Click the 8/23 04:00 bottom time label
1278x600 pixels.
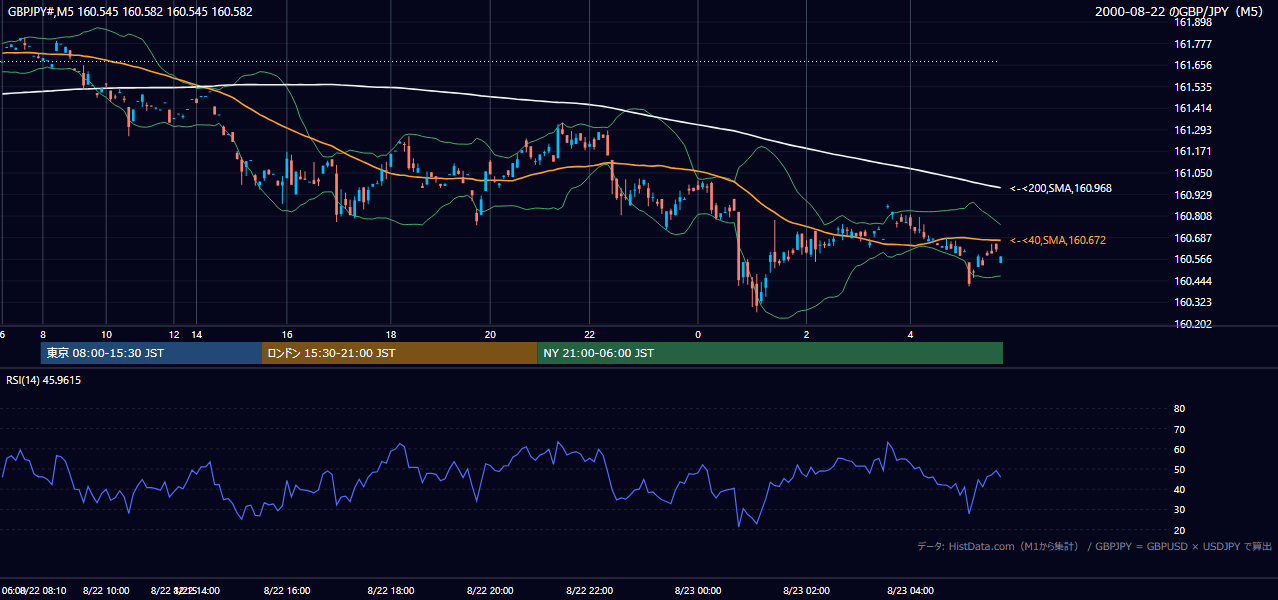910,590
